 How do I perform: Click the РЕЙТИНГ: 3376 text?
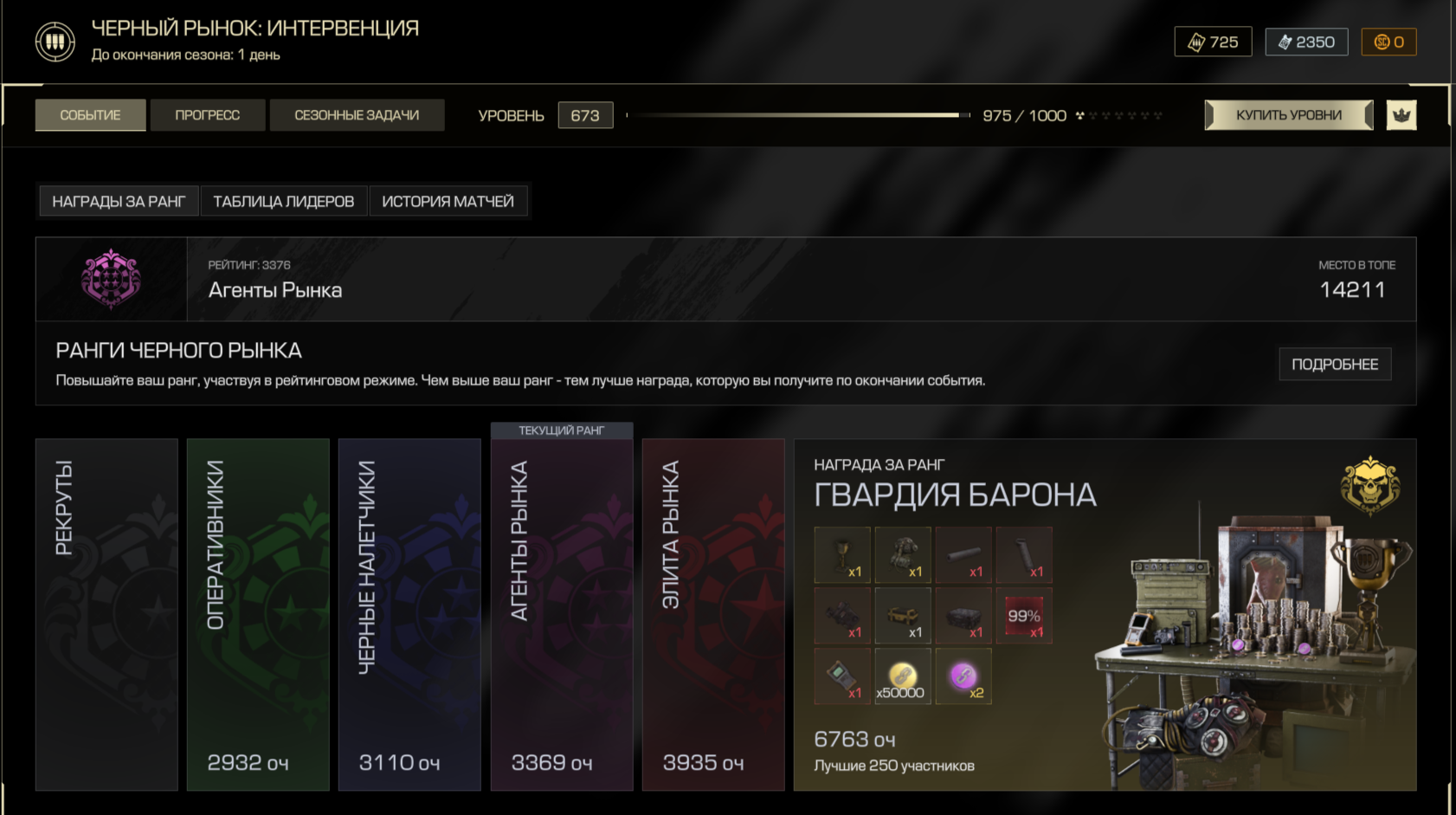coord(249,265)
